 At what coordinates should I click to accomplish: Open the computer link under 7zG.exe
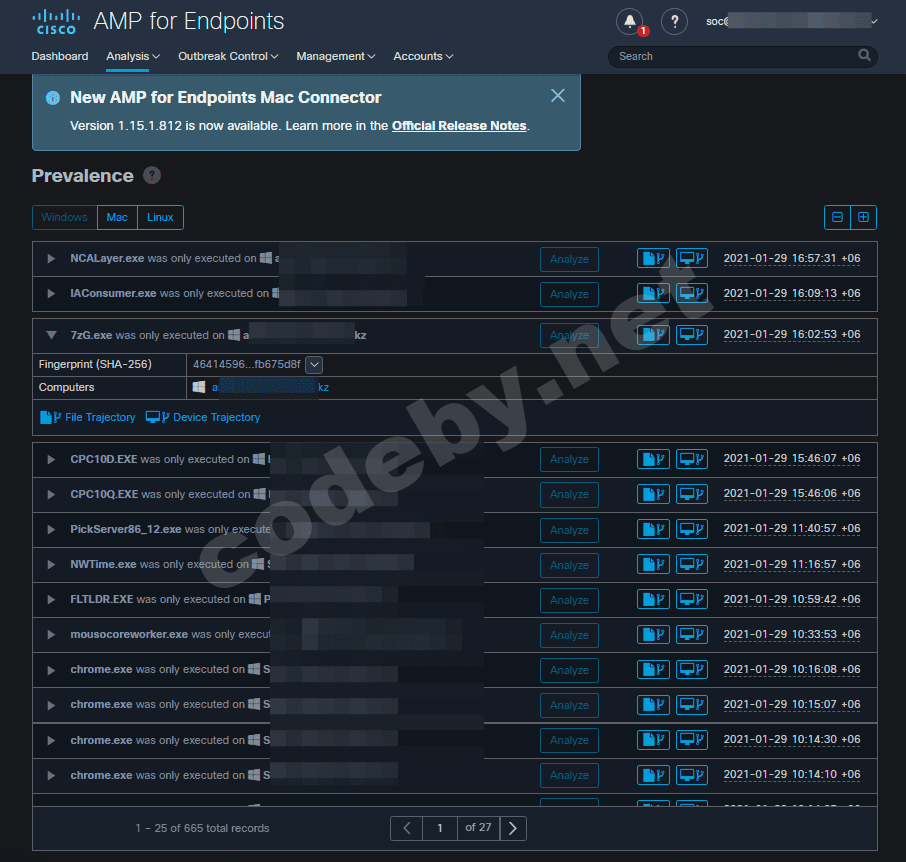270,387
